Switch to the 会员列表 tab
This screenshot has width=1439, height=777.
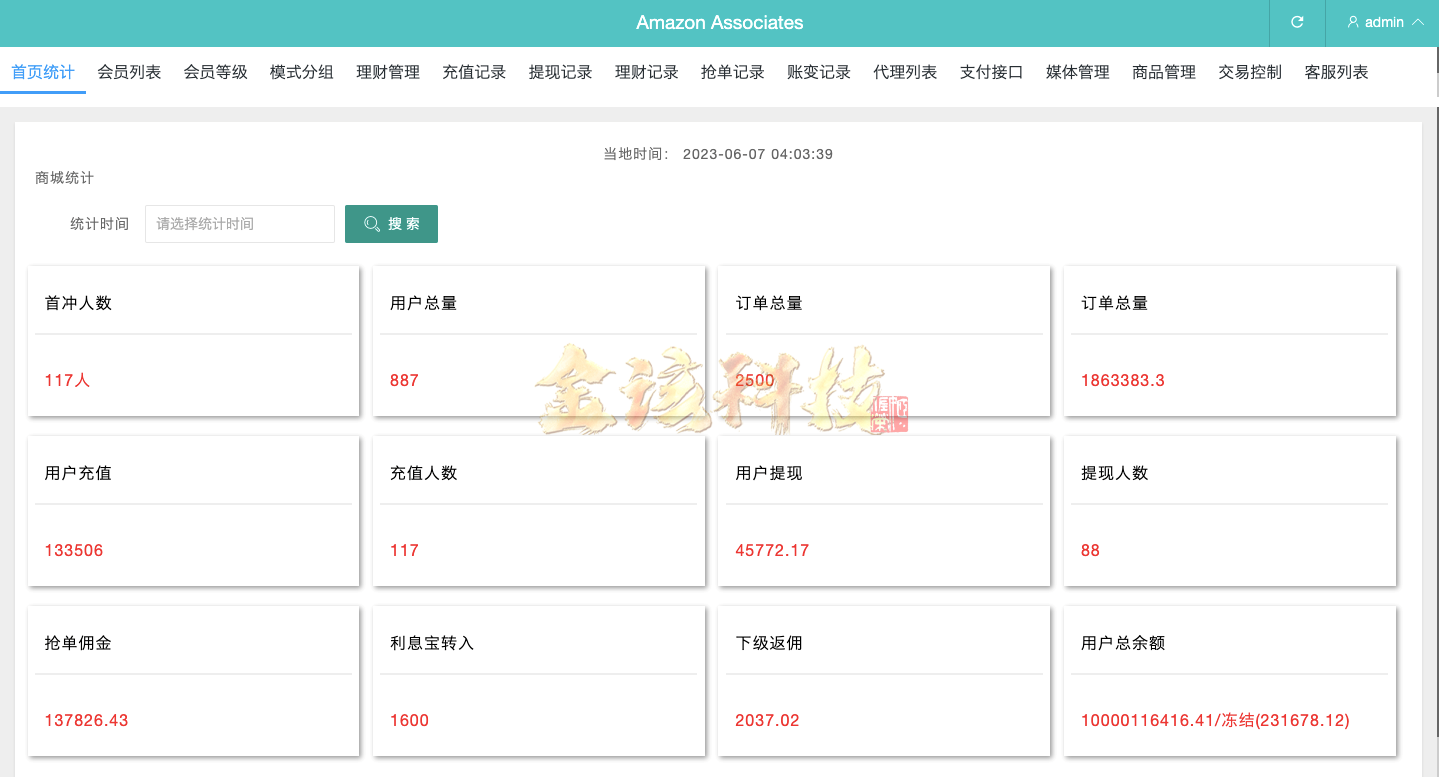point(128,71)
